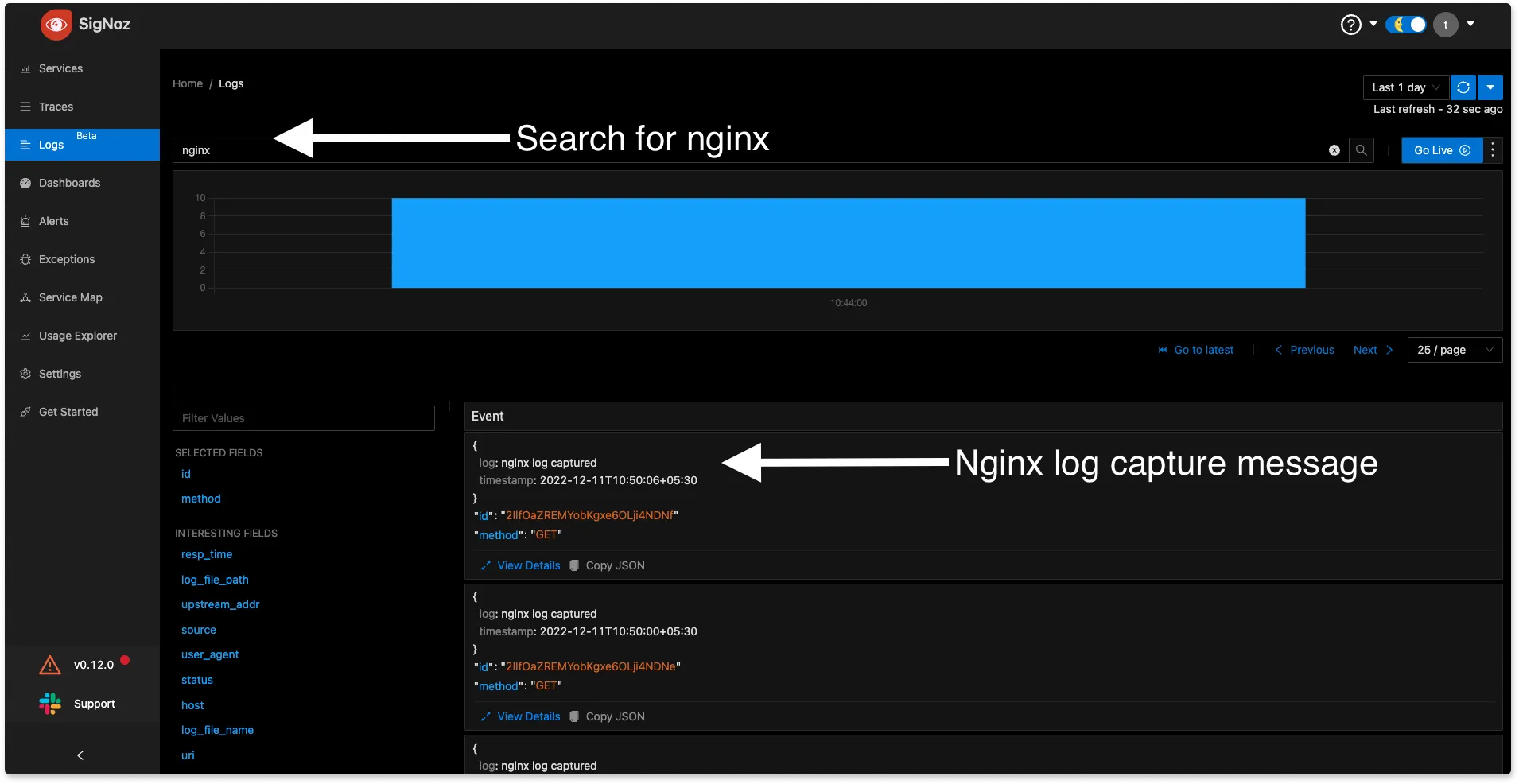Open the three-dot options menu beside Go Live
1519x784 pixels.
coord(1493,150)
